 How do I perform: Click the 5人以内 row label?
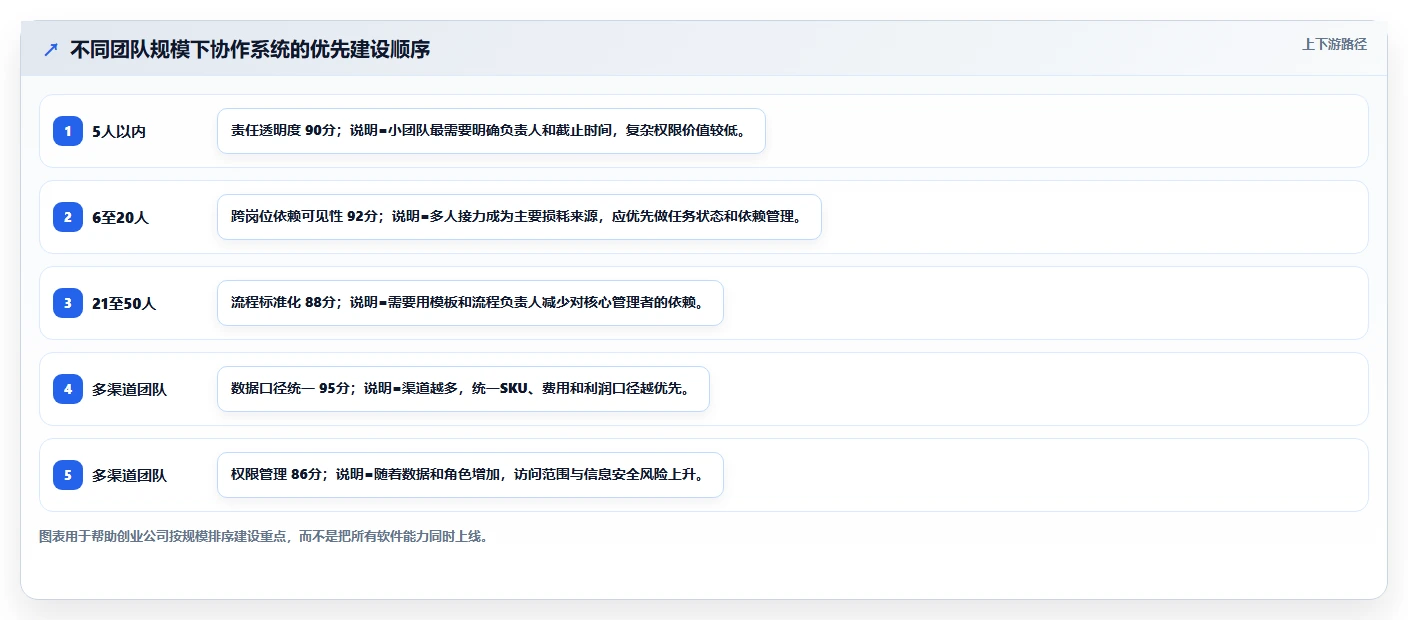pos(119,131)
